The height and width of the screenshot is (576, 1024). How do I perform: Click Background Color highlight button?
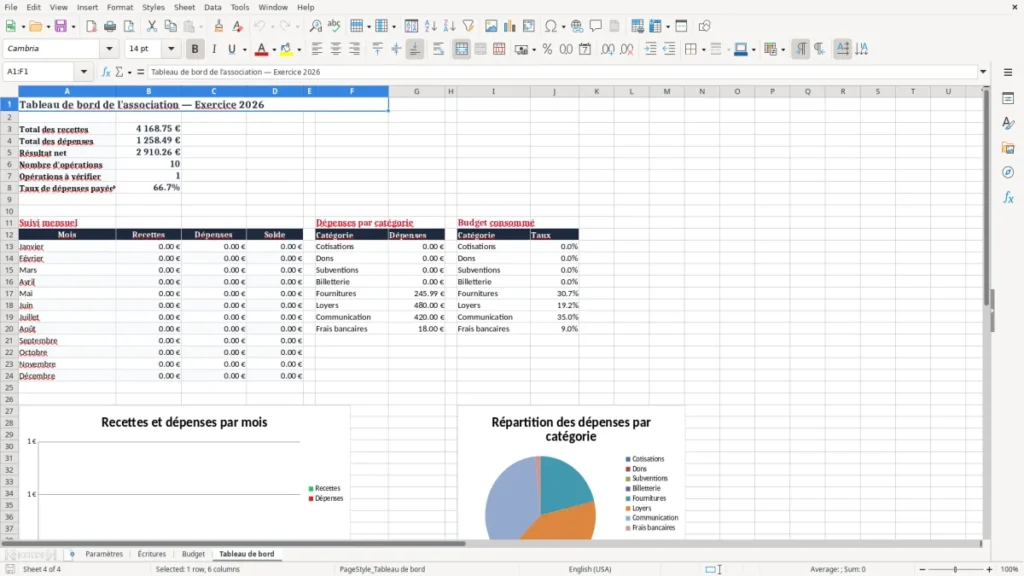click(x=286, y=49)
